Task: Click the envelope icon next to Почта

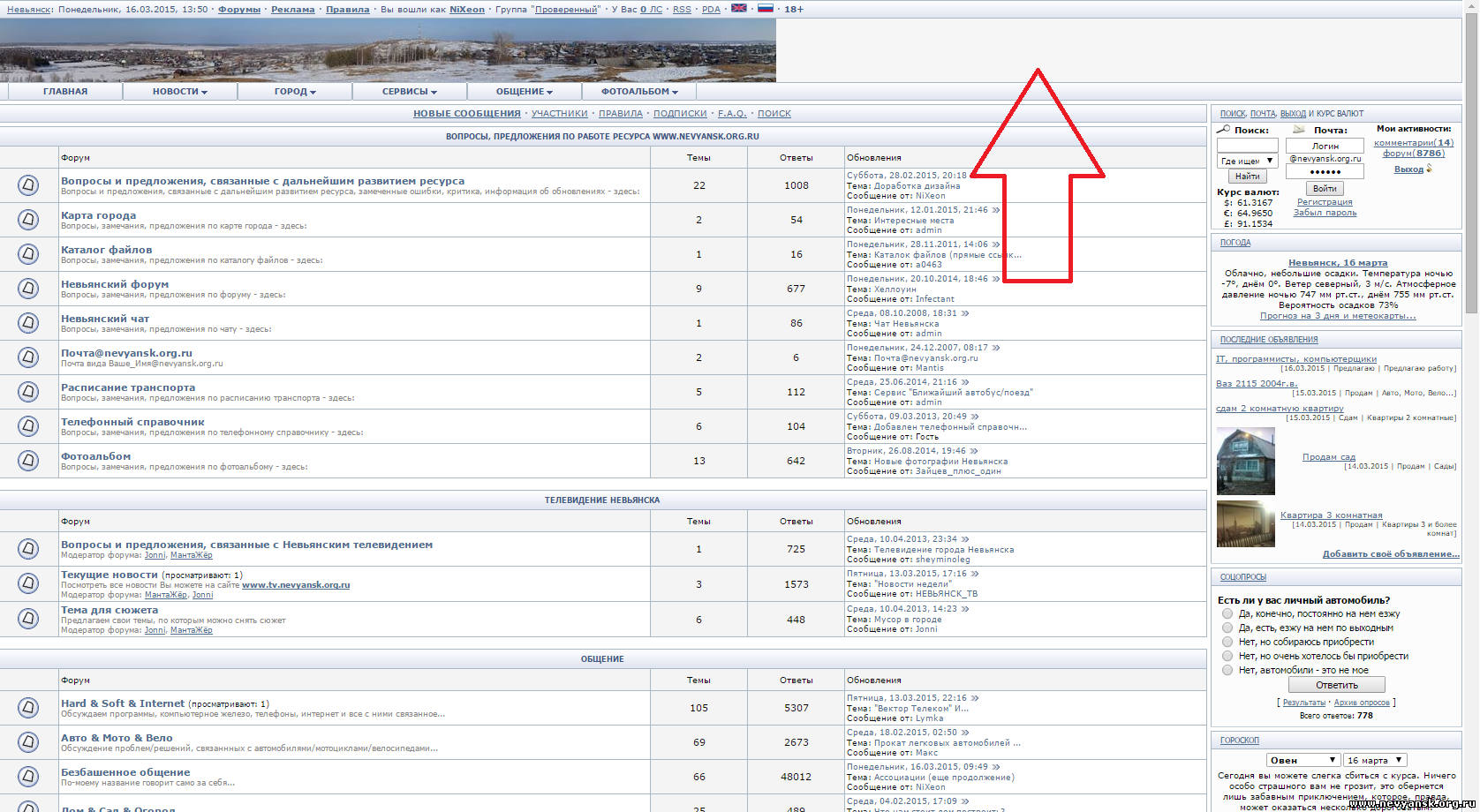Action: [1298, 130]
